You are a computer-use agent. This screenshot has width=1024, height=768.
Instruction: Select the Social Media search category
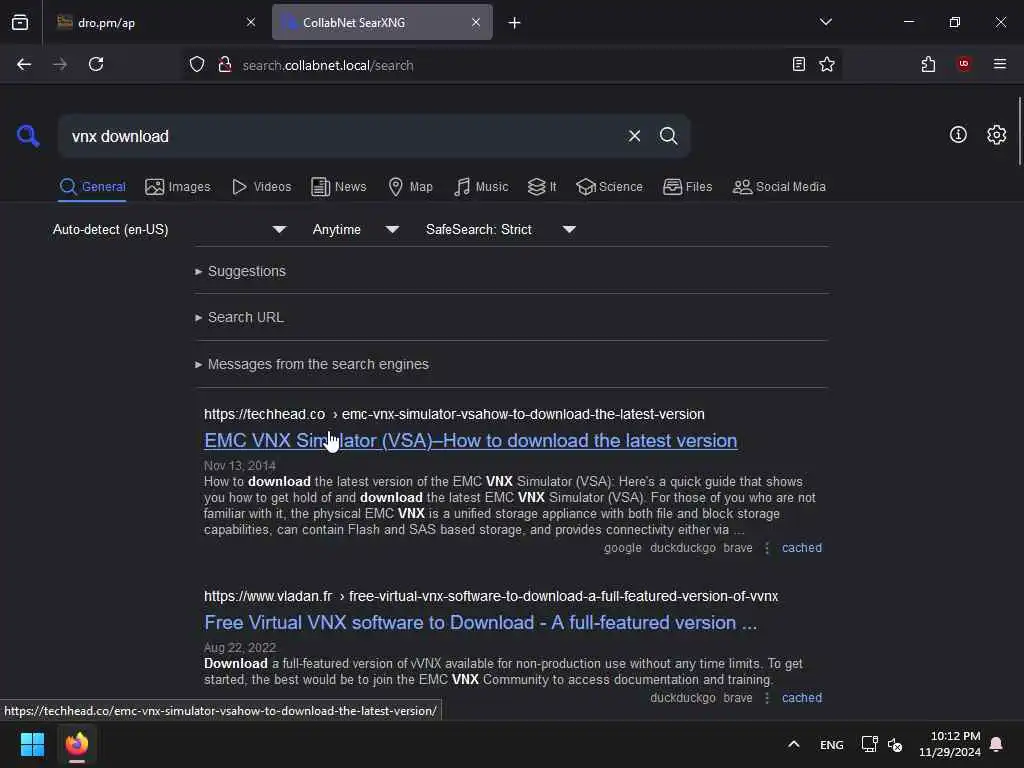pos(779,187)
